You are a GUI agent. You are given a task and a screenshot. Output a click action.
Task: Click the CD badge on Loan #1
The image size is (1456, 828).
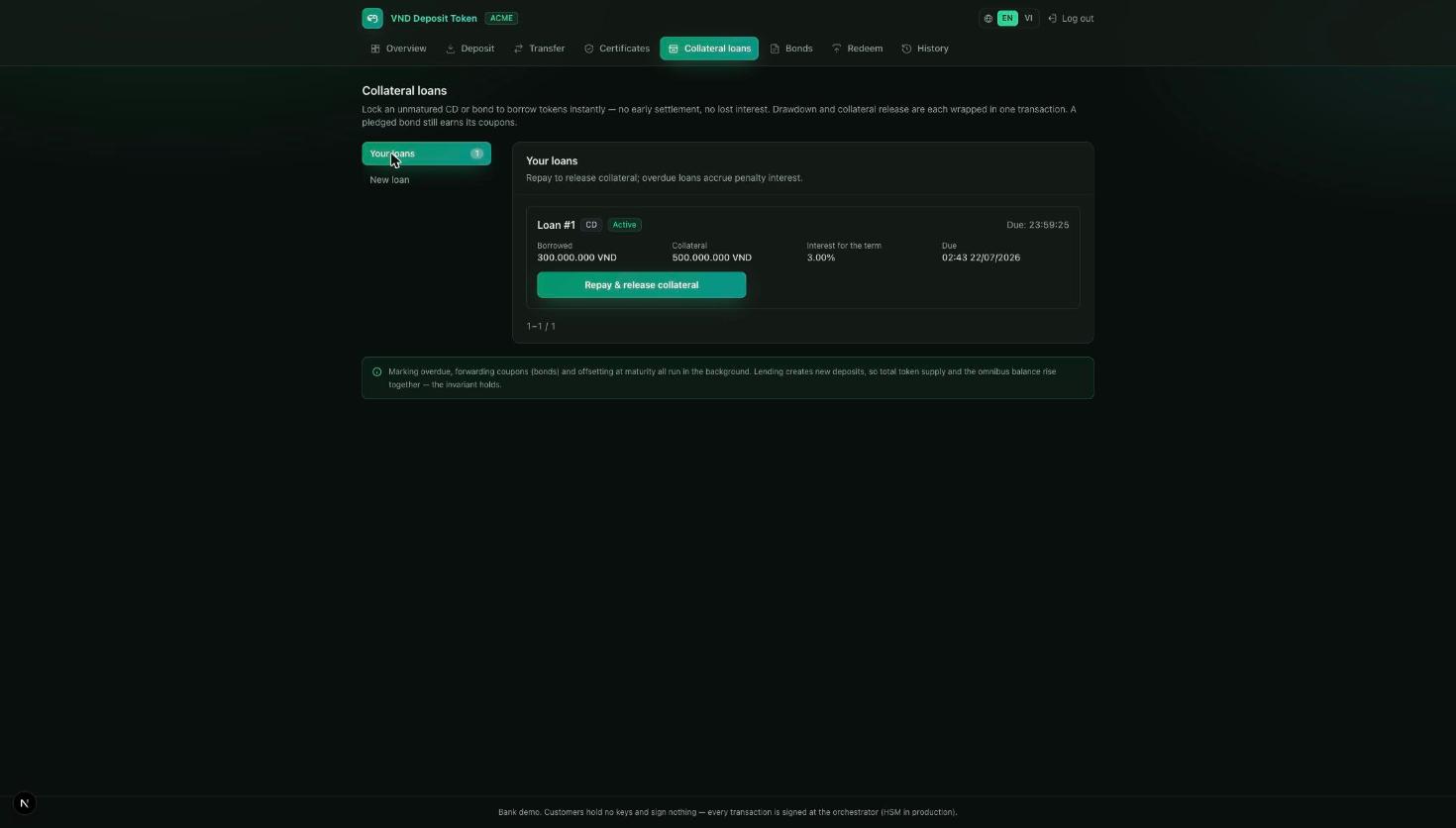tap(591, 225)
